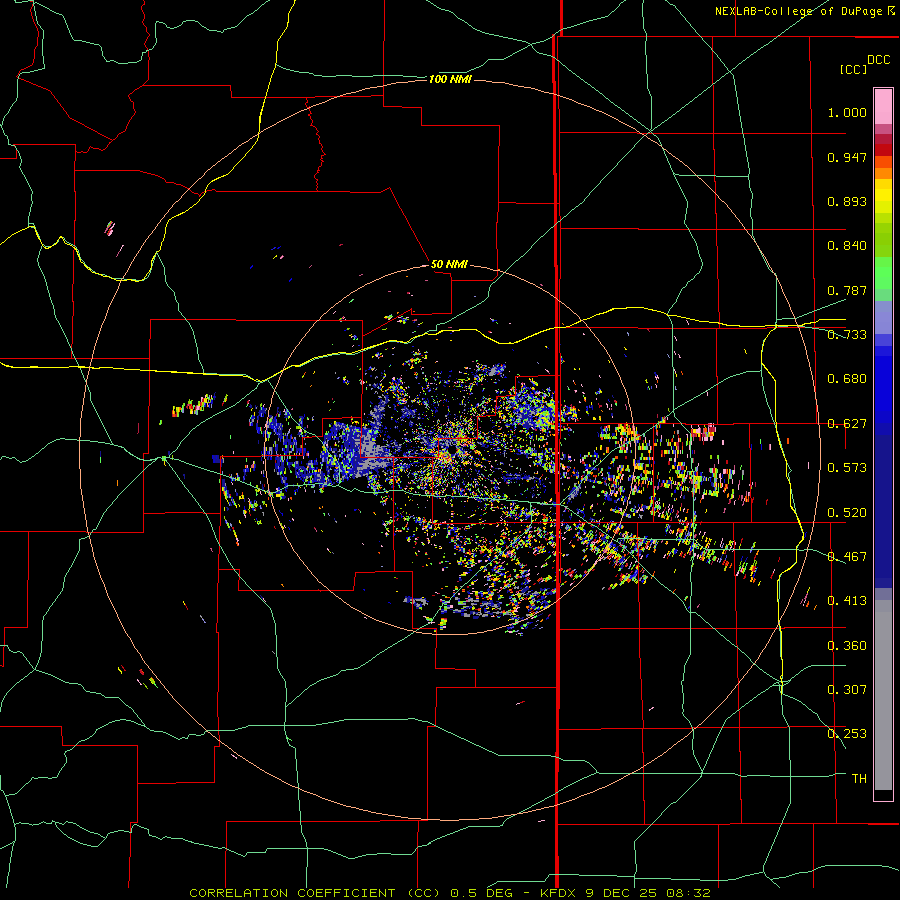Click the 0.520 scale value
Image resolution: width=900 pixels, height=900 pixels.
point(847,513)
